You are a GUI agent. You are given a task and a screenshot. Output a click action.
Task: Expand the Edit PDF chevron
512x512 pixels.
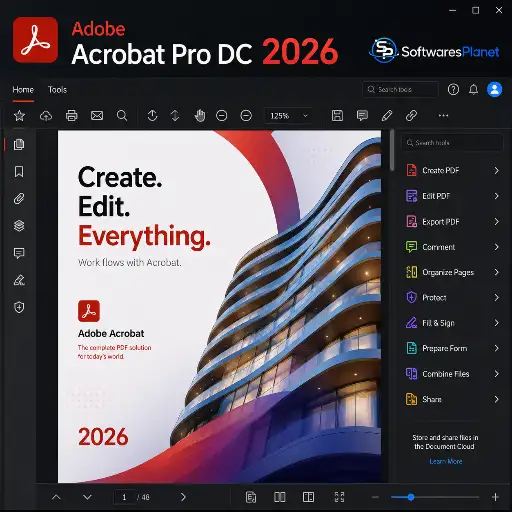pyautogui.click(x=496, y=196)
